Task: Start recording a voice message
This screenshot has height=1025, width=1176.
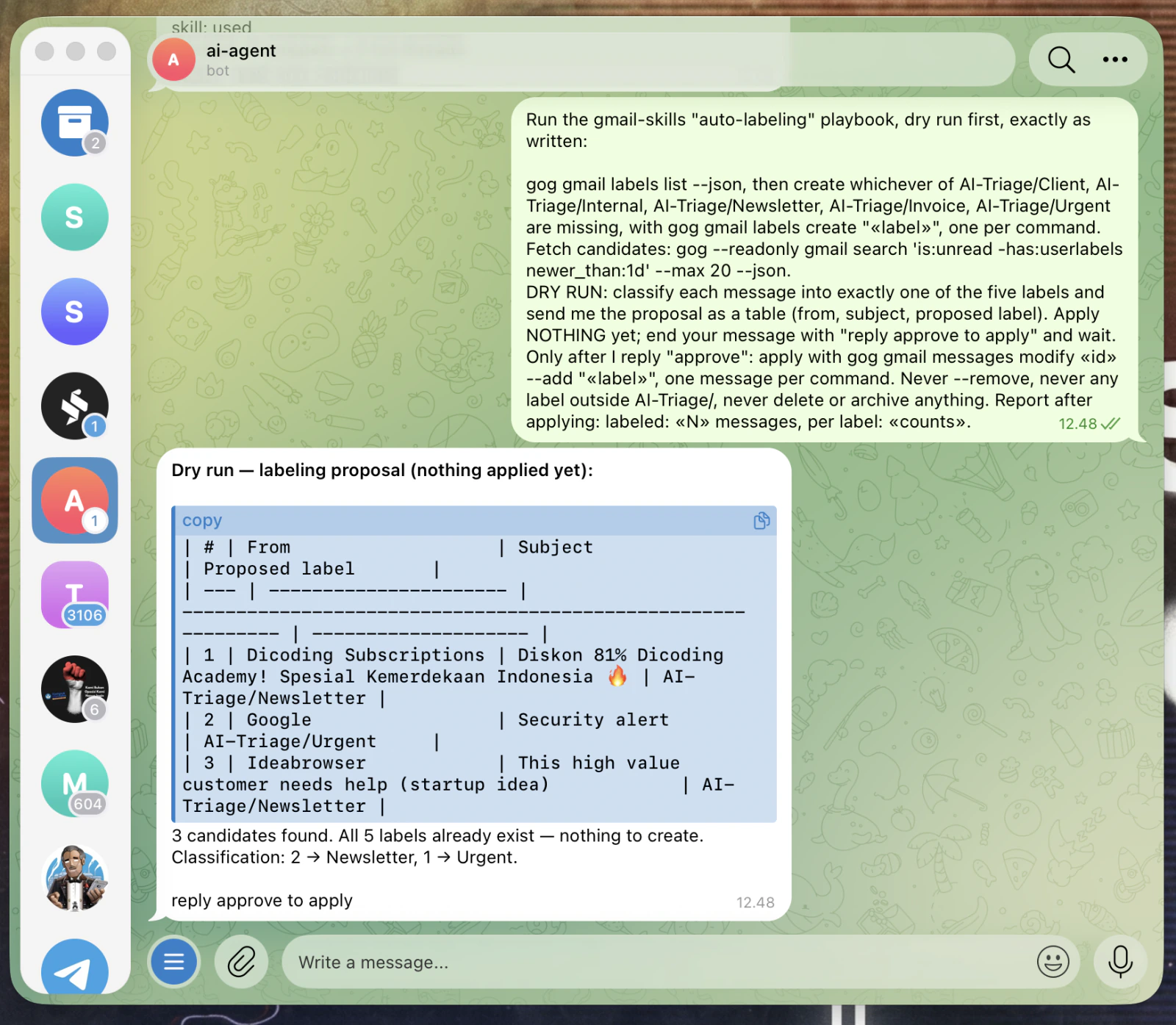Action: coord(1120,962)
